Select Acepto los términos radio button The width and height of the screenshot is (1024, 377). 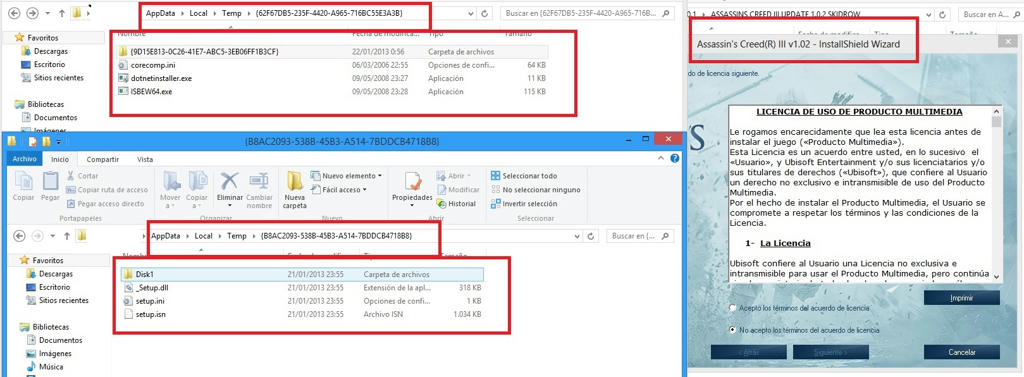click(x=733, y=308)
